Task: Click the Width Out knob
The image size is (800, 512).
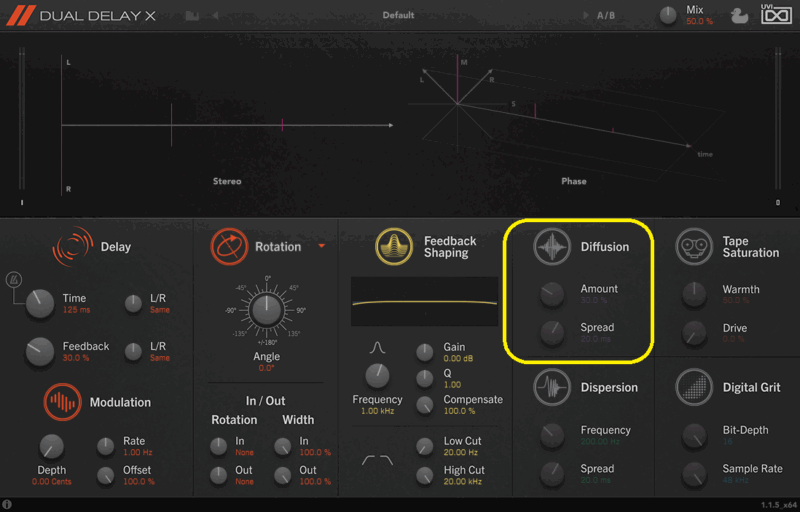Action: point(282,475)
